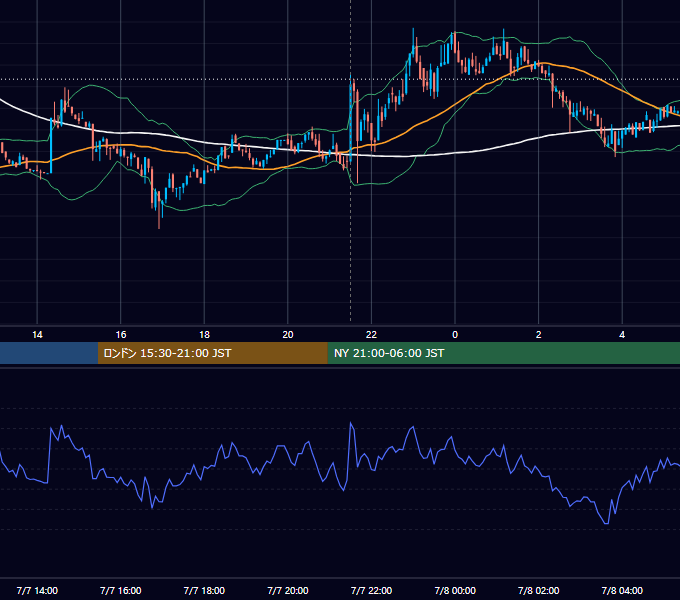
Task: Click the 20 hour axis label
Action: pos(288,335)
